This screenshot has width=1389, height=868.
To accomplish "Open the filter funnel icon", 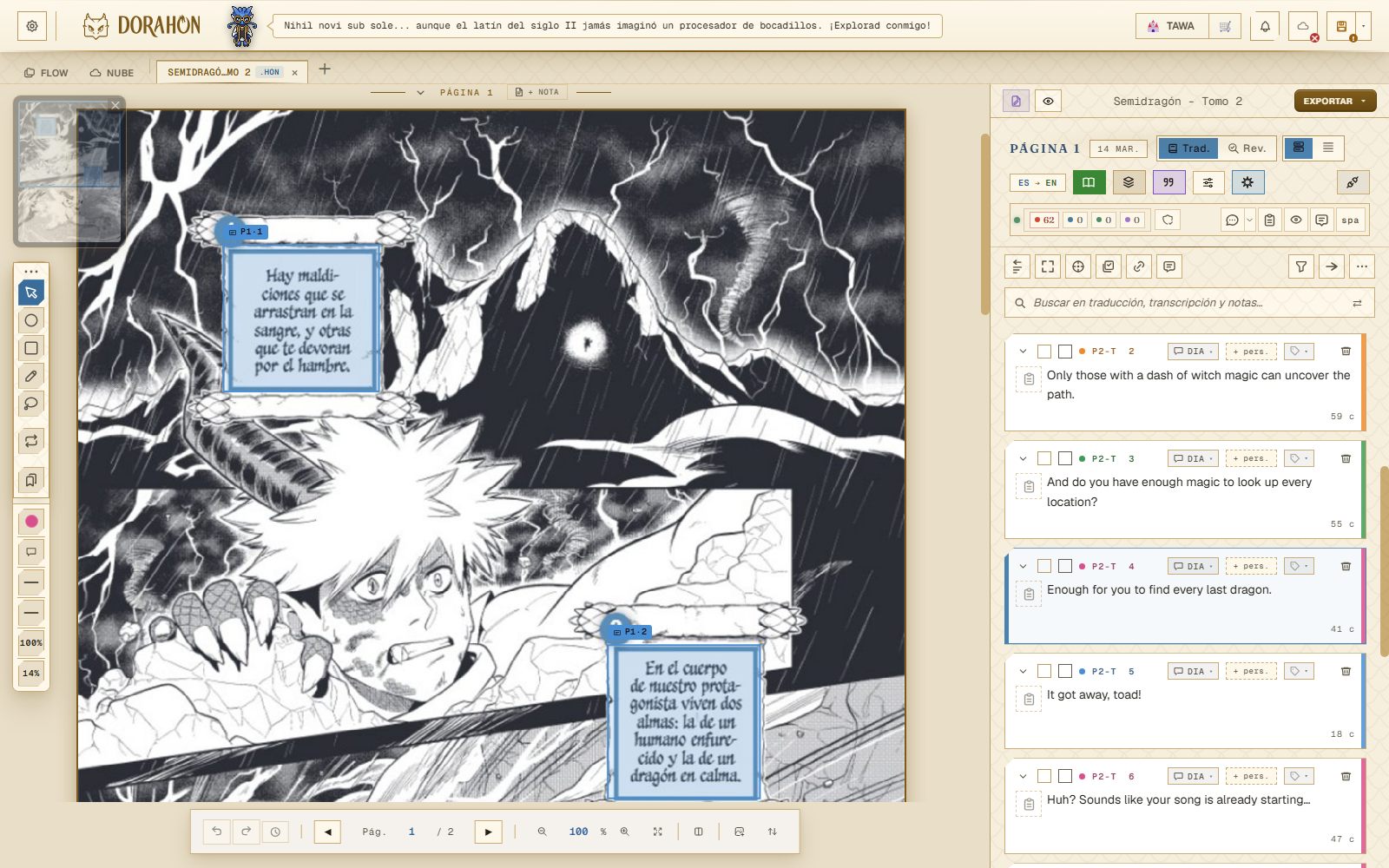I will 1300,266.
